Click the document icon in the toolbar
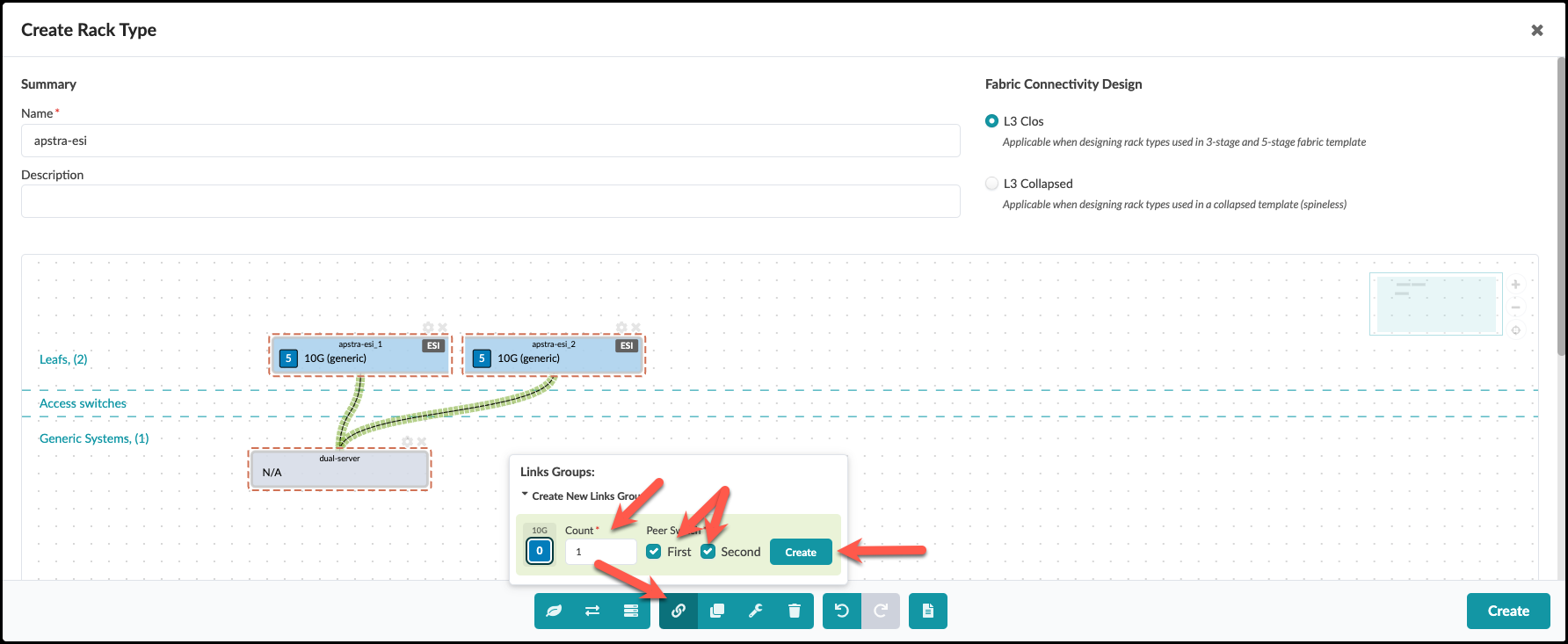This screenshot has width=1568, height=644. [928, 611]
